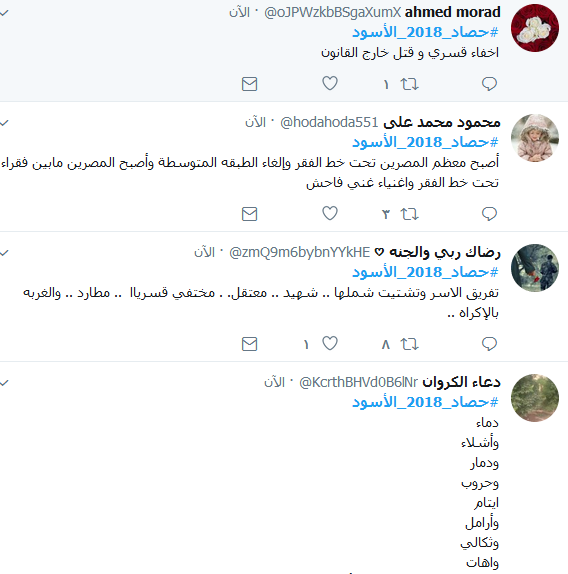Open the child-in-hood avatar of @hodahoda551
Image resolution: width=568 pixels, height=574 pixels.
pyautogui.click(x=535, y=138)
